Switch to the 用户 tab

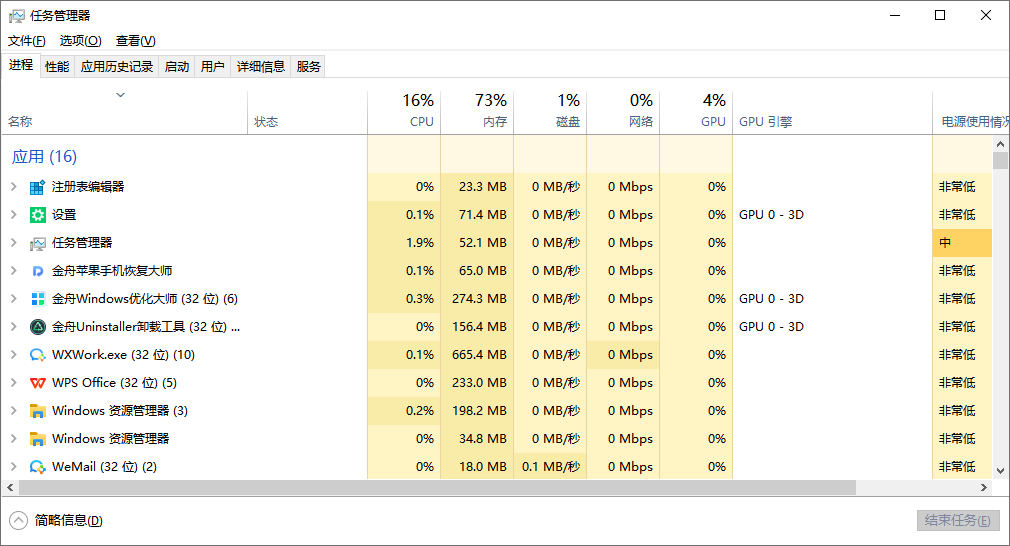click(213, 66)
